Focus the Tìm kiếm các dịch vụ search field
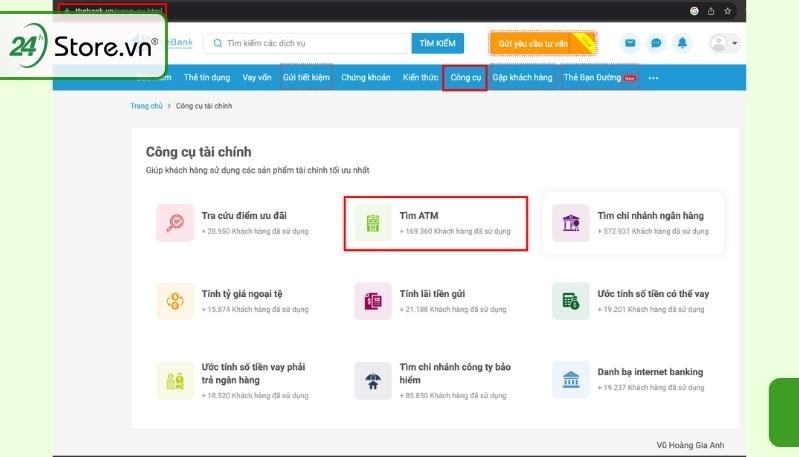The height and width of the screenshot is (457, 799). pyautogui.click(x=307, y=43)
